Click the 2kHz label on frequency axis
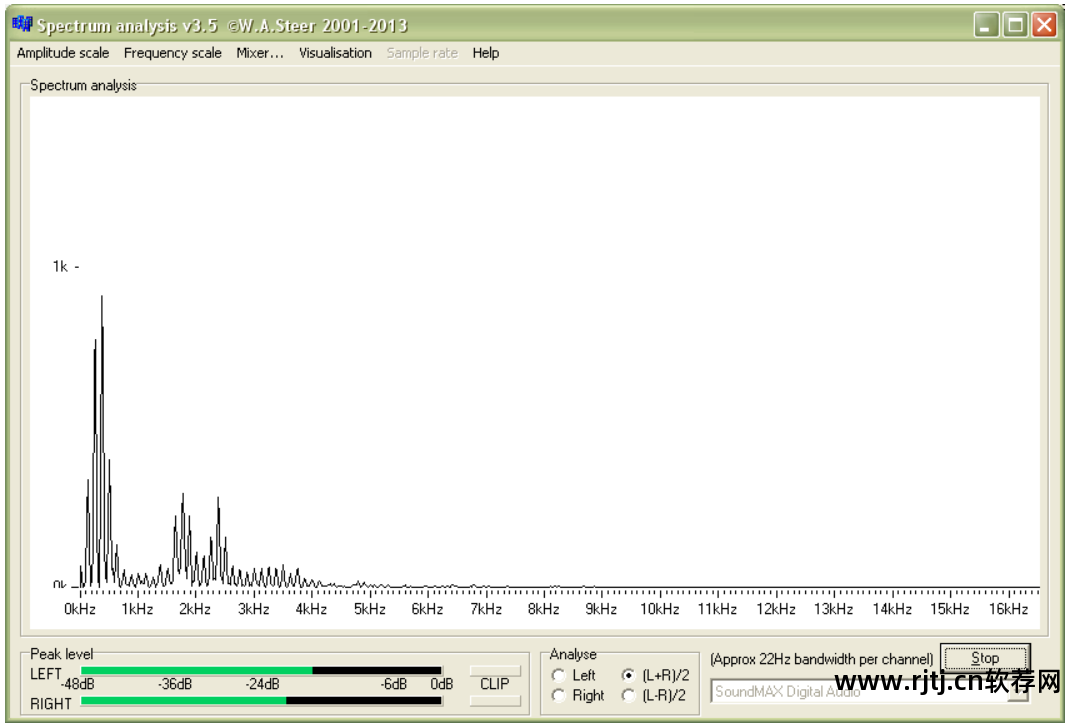This screenshot has height=727, width=1070. click(195, 609)
